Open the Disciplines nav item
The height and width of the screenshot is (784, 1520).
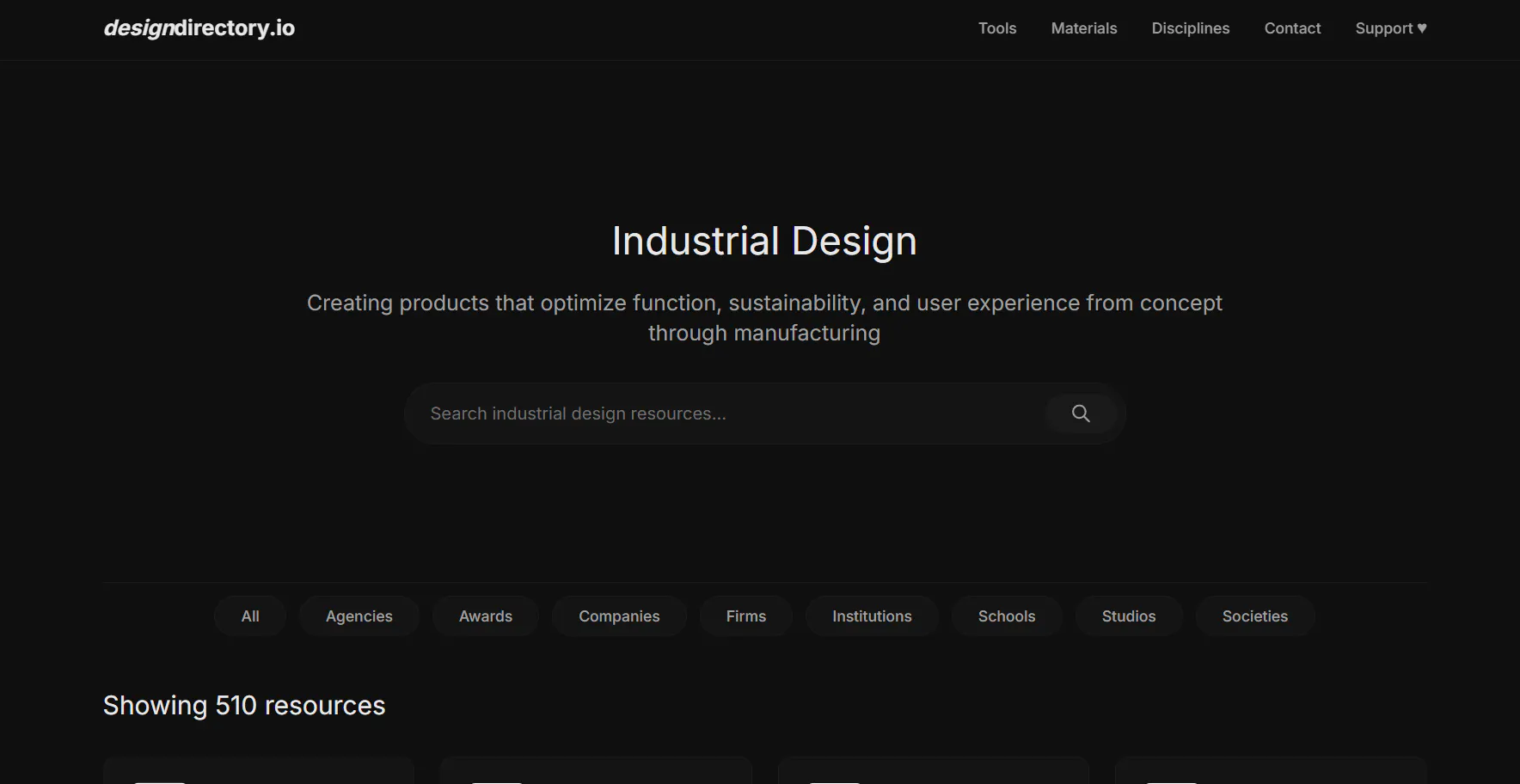pos(1191,28)
